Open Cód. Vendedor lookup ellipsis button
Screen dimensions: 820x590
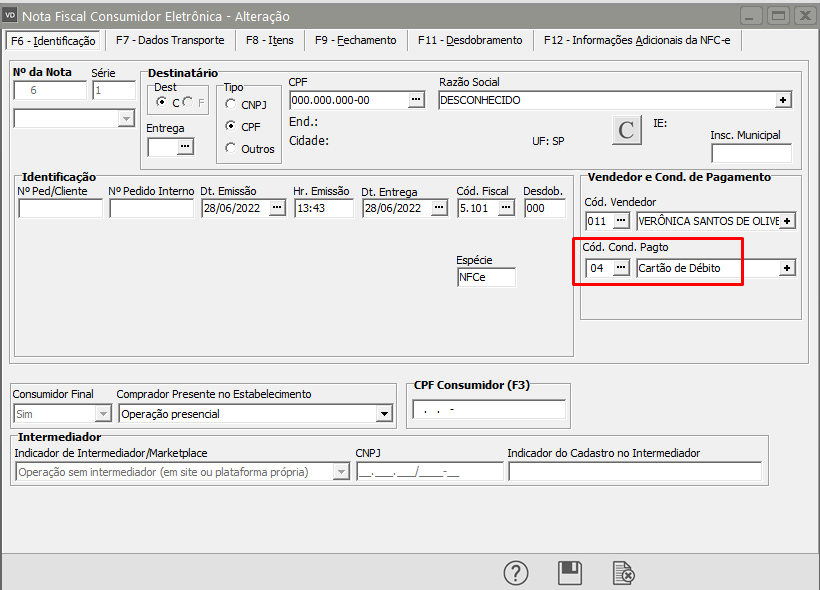pos(621,220)
